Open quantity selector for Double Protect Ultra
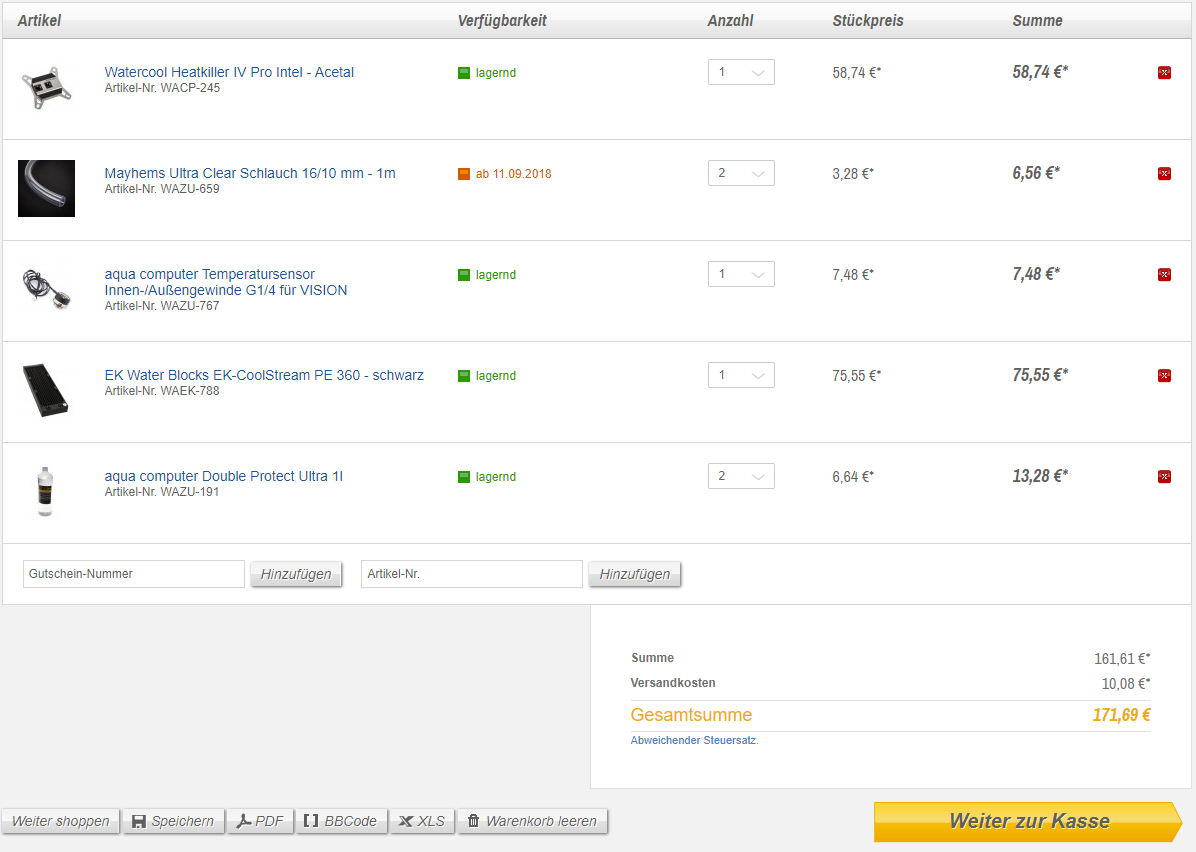The width and height of the screenshot is (1196, 852). click(741, 476)
